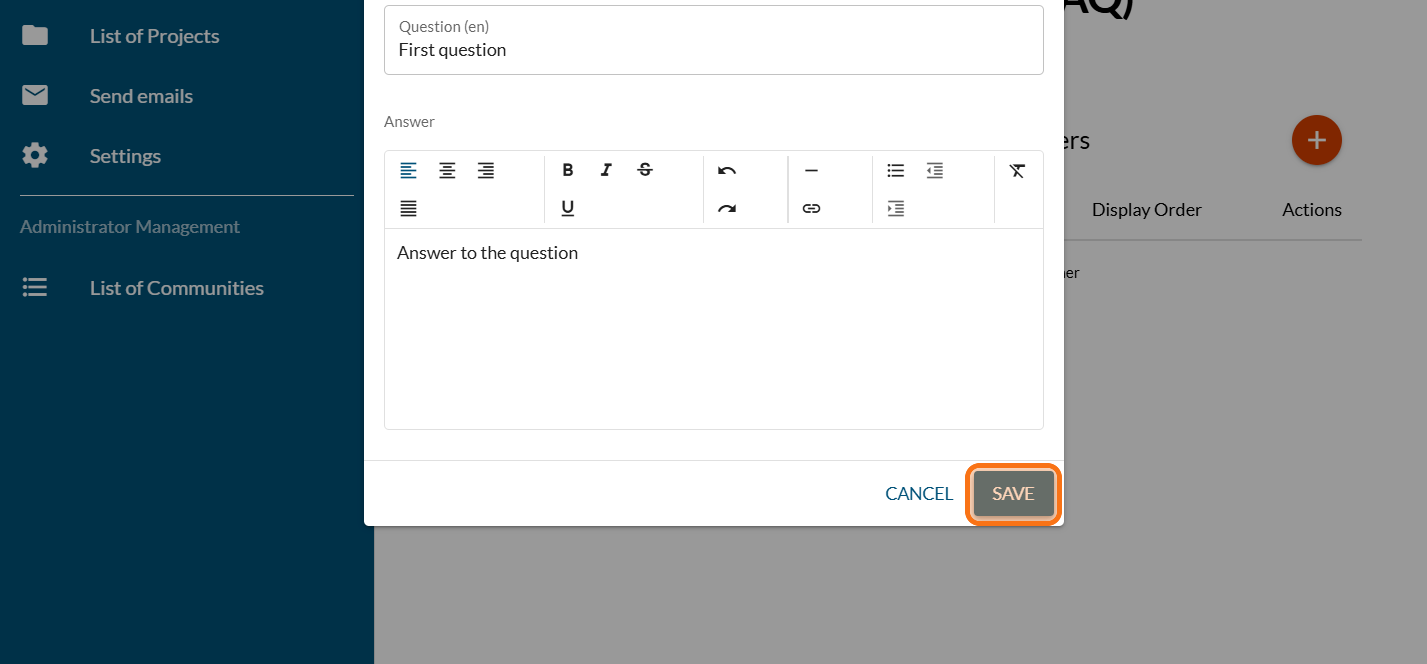Cancel the question dialog
This screenshot has width=1427, height=664.
(x=919, y=494)
